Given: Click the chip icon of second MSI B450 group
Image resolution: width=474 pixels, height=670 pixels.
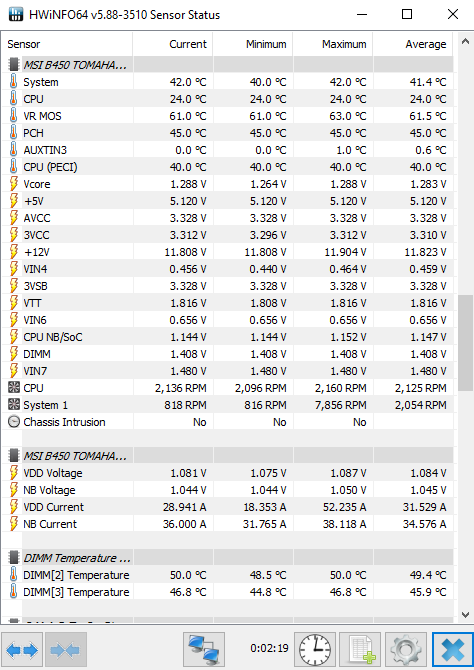Looking at the screenshot, I should (14, 455).
